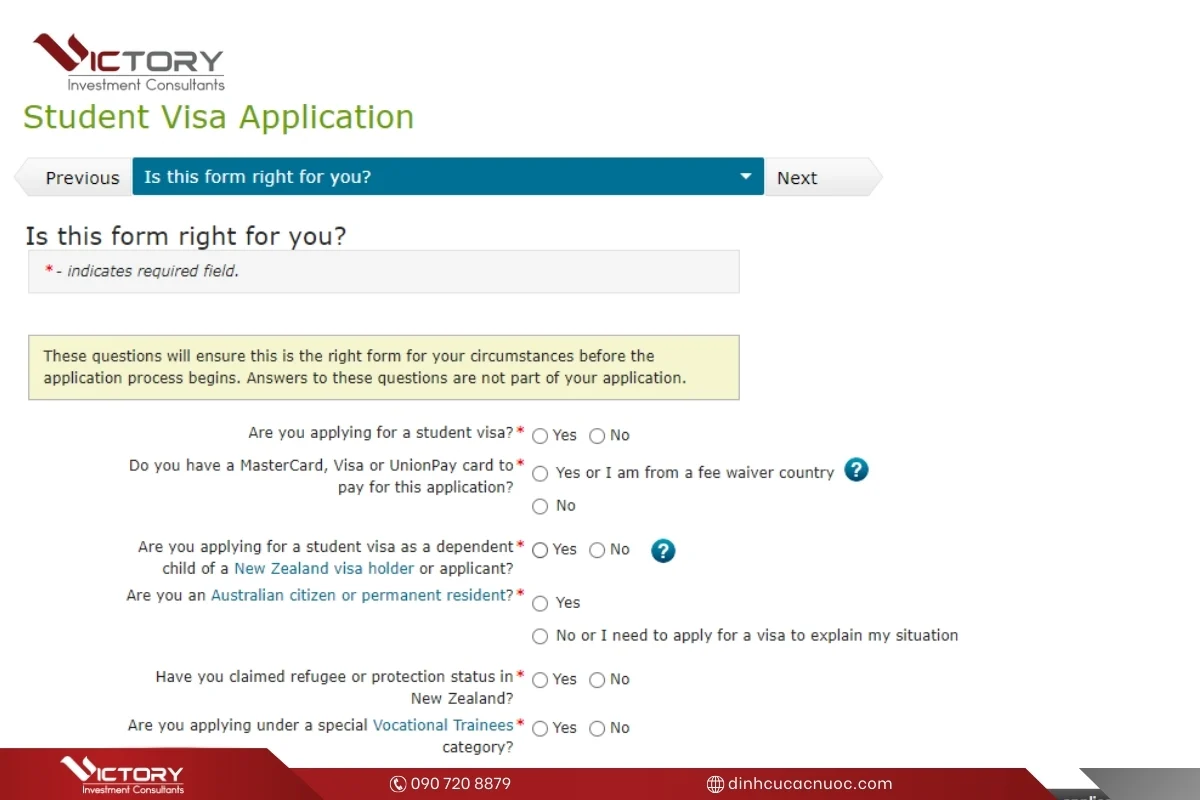The image size is (1200, 800).
Task: Select Yes for Vocational Trainees category
Action: 541,728
